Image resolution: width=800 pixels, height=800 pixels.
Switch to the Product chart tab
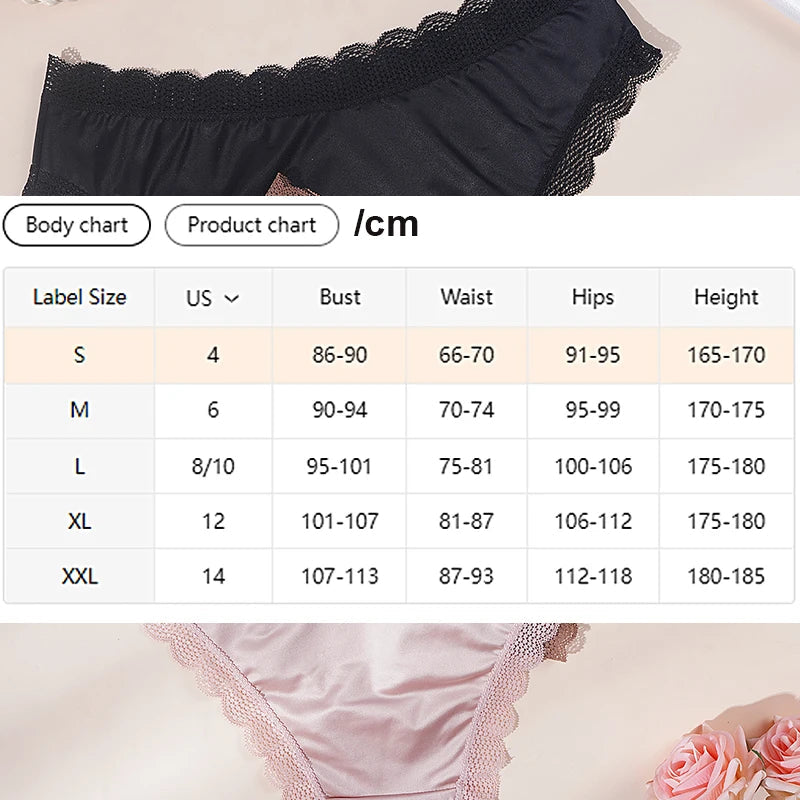[252, 225]
